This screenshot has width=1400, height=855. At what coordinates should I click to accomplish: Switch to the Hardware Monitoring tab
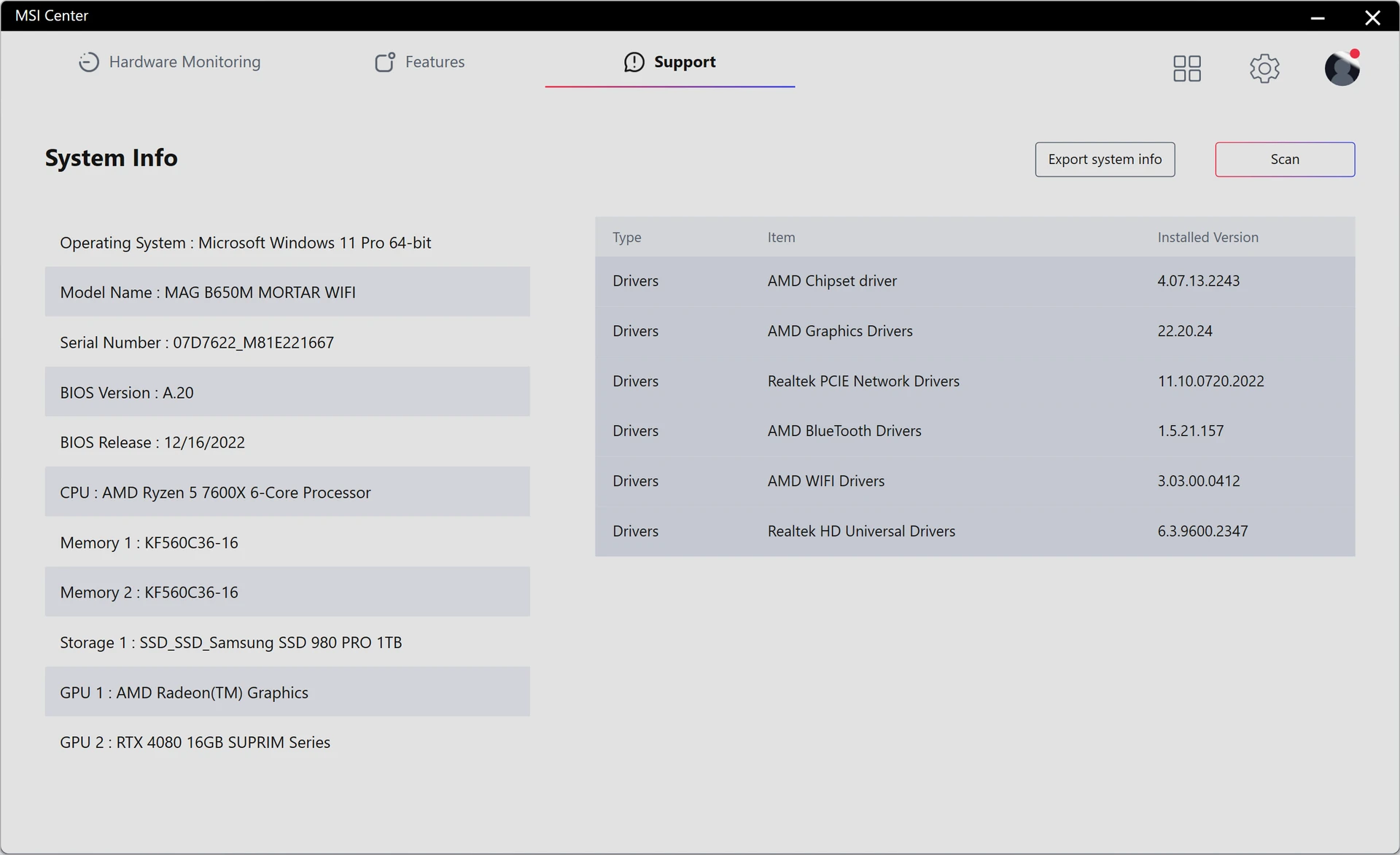coord(169,62)
